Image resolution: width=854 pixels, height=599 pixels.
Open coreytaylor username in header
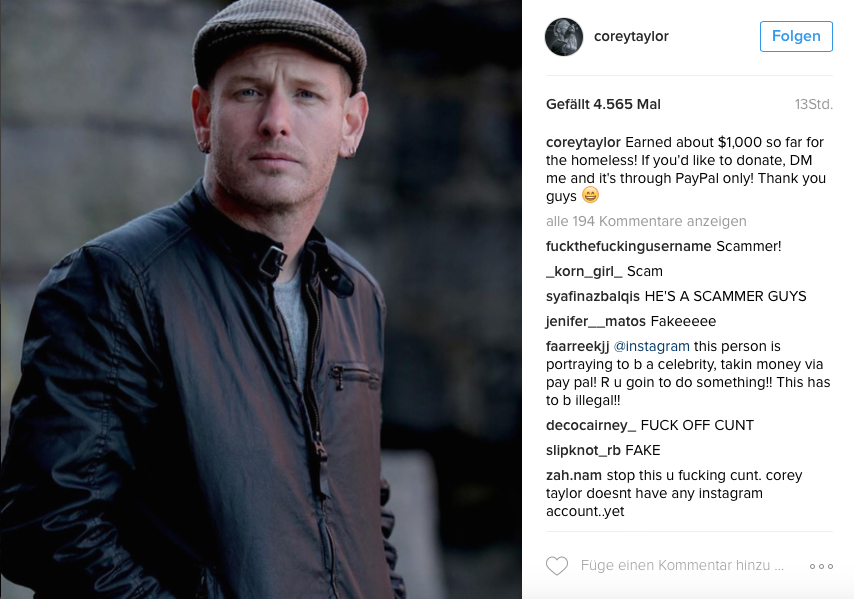pos(631,36)
